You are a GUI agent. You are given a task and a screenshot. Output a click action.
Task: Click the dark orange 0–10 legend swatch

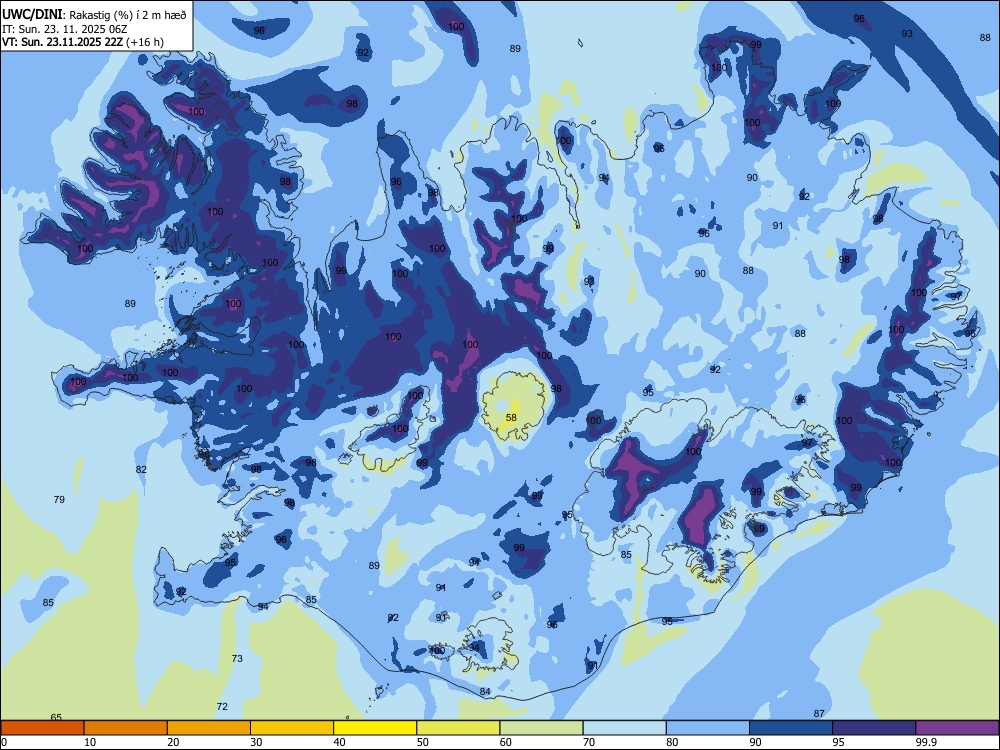[x=42, y=728]
